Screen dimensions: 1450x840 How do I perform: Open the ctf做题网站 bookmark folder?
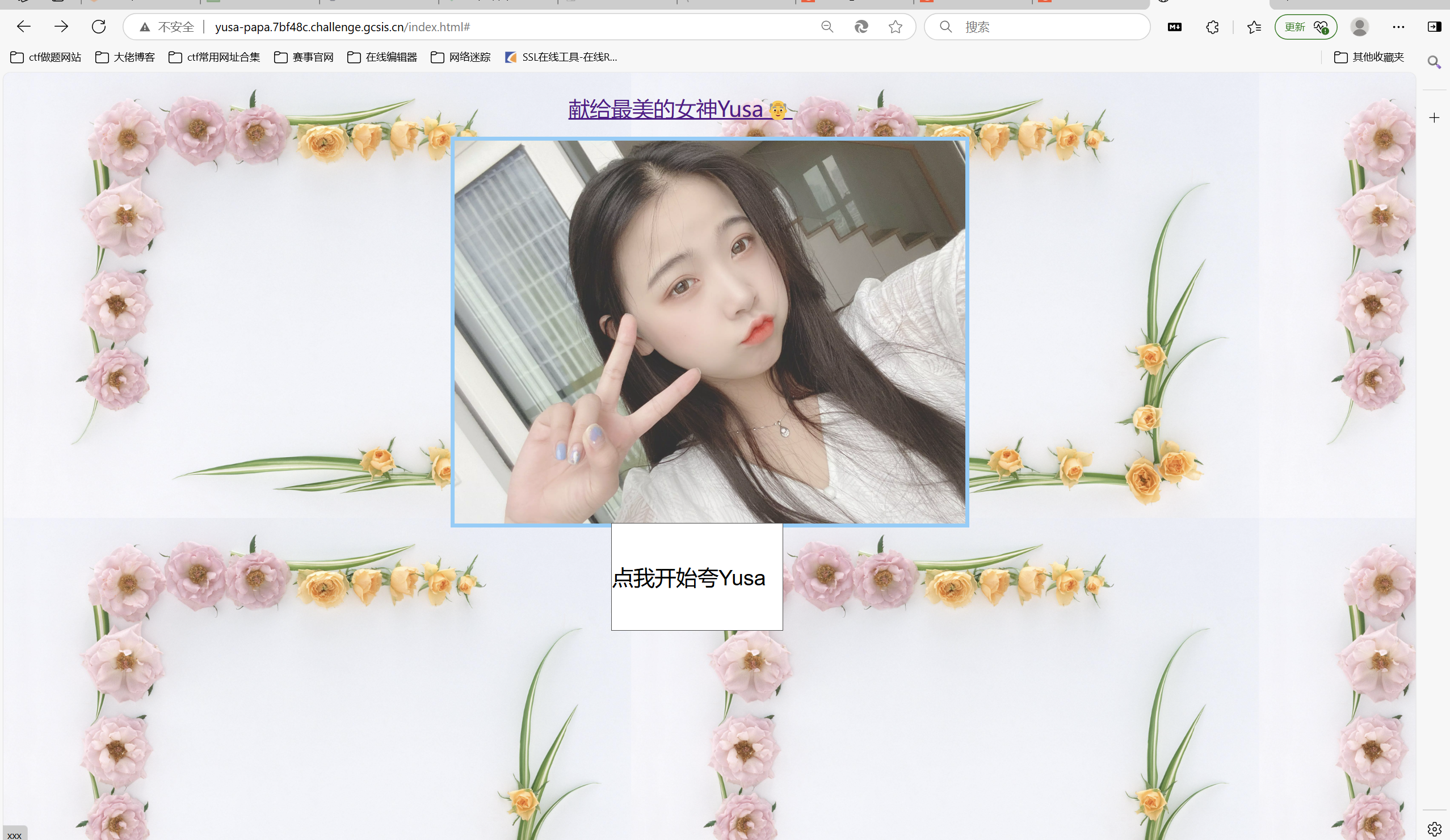tap(45, 57)
